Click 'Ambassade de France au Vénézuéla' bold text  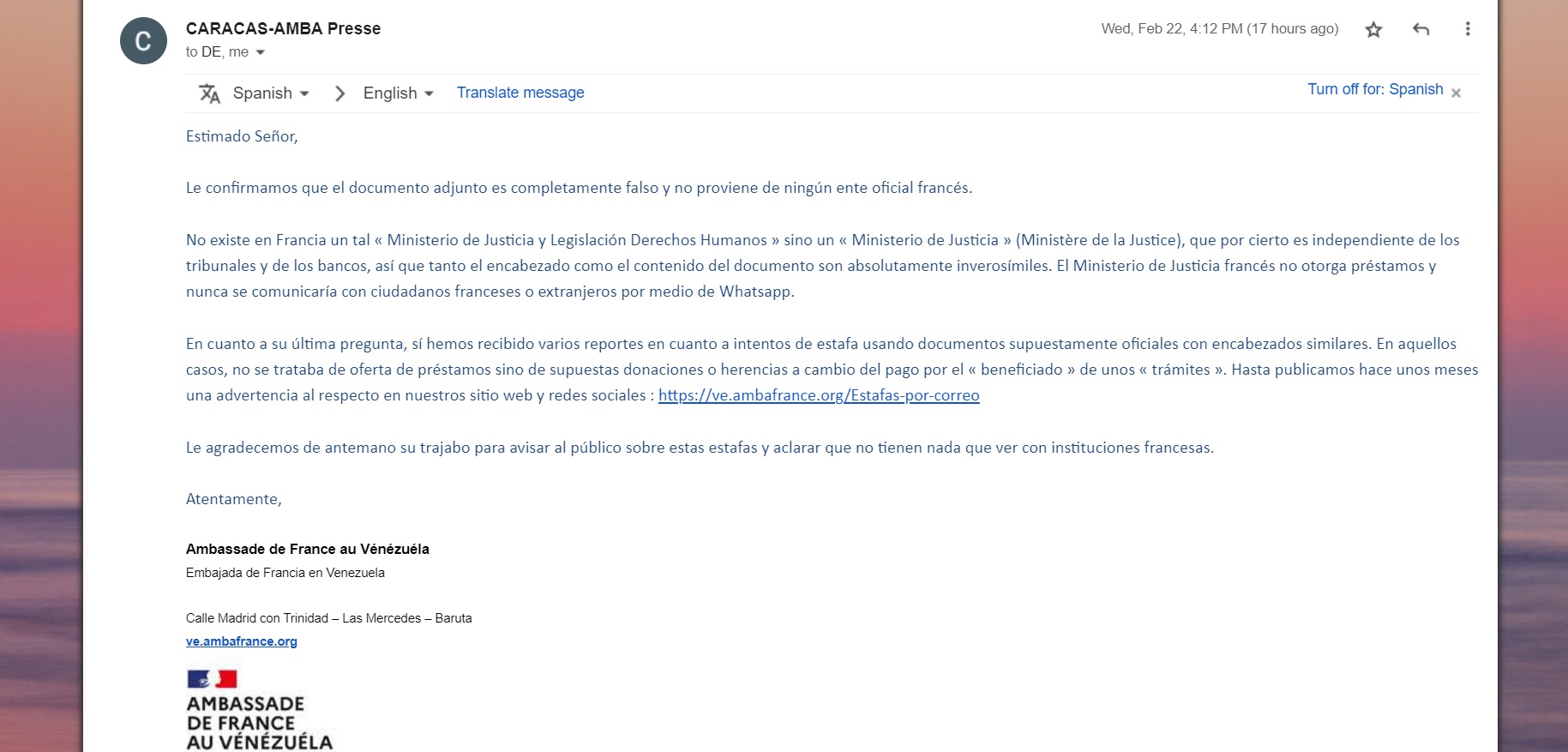308,549
